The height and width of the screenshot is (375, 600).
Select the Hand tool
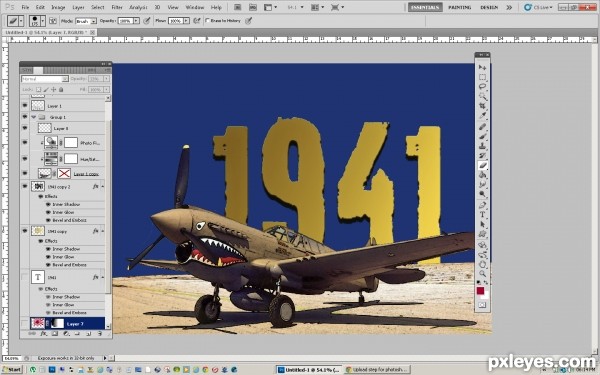(x=482, y=264)
